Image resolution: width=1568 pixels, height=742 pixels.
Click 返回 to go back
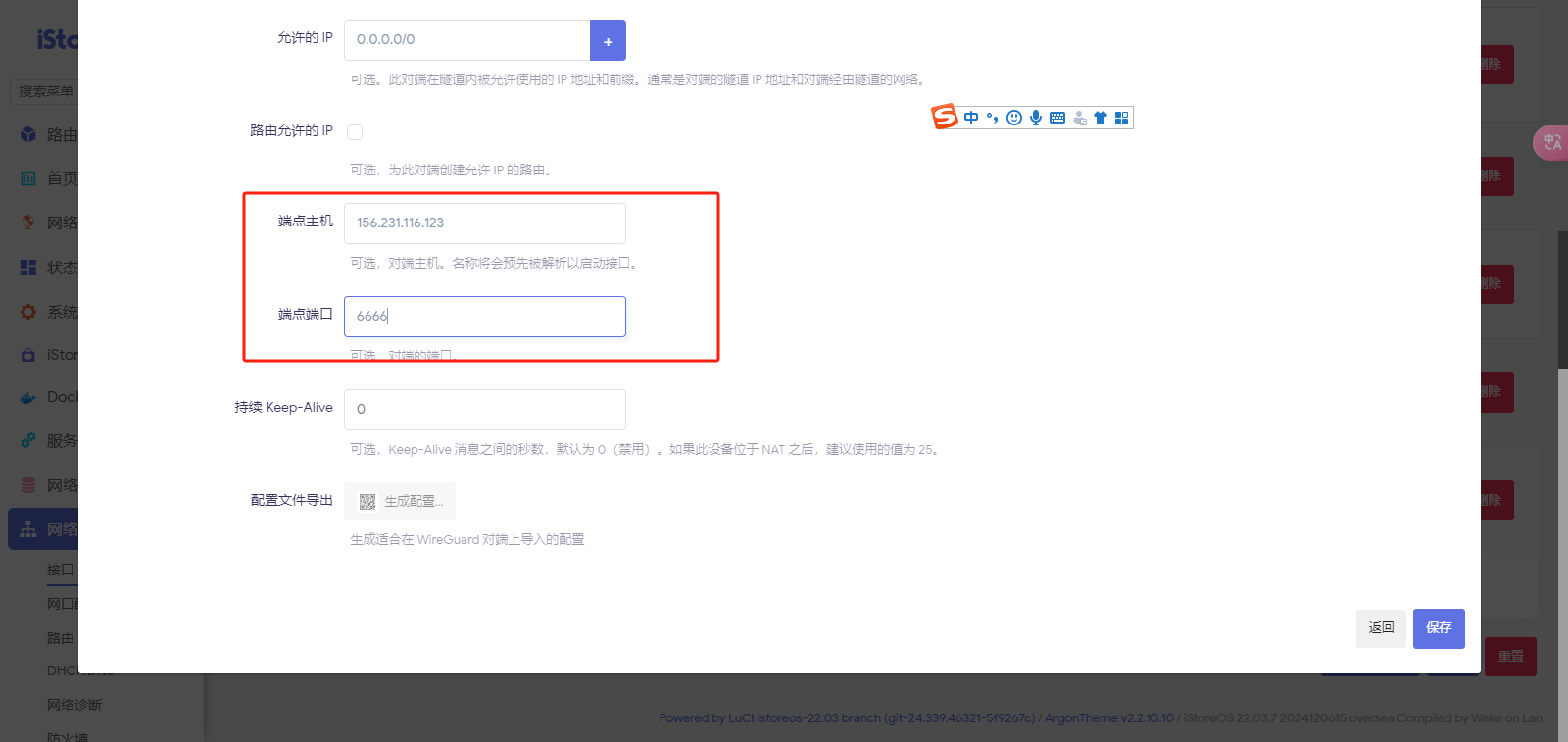[x=1381, y=628]
